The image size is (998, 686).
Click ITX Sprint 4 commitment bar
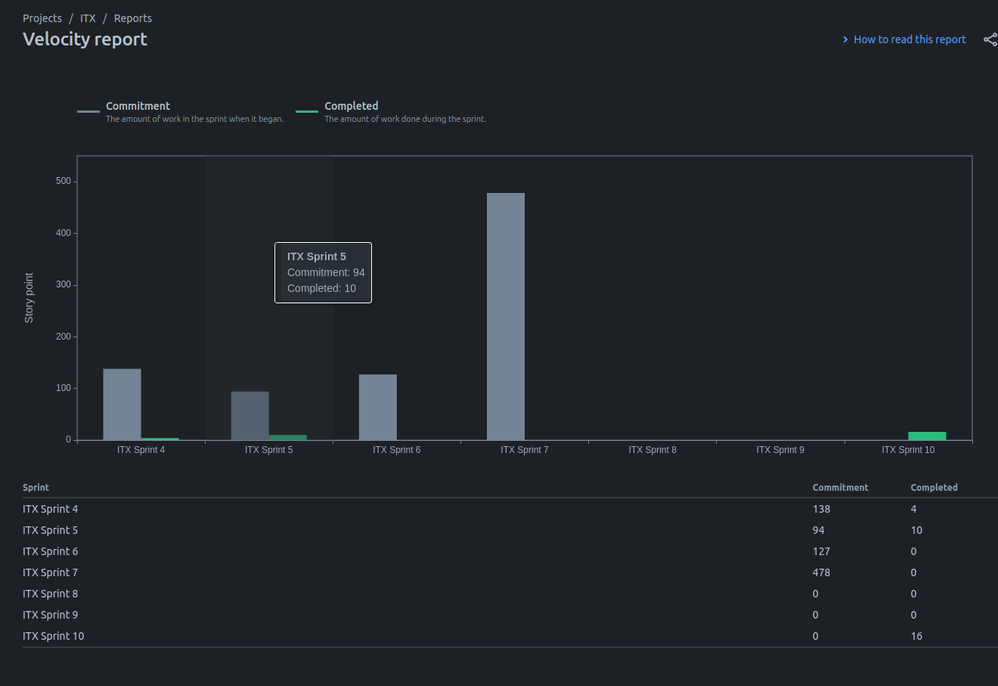point(122,404)
